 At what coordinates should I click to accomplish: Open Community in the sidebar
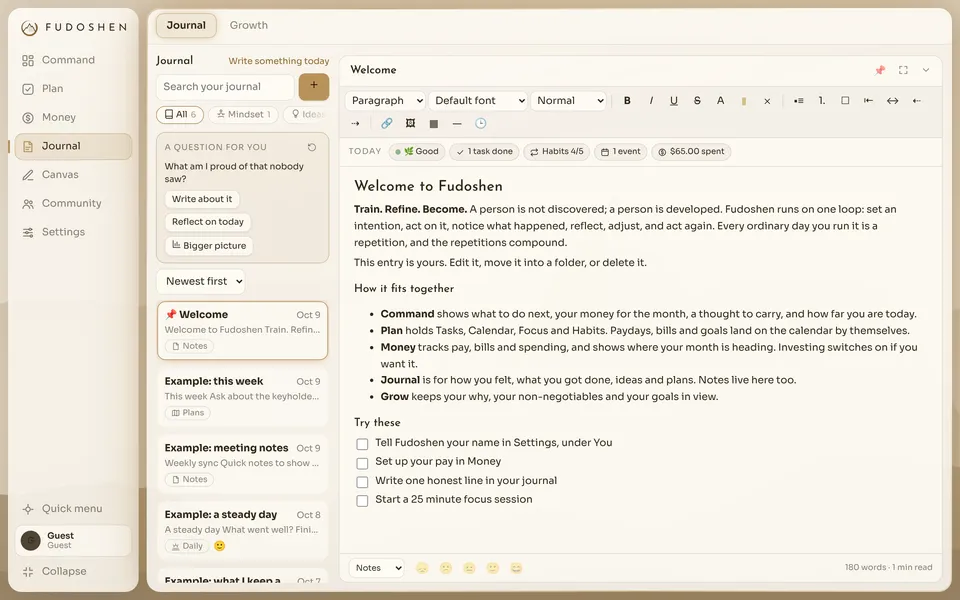tap(73, 203)
